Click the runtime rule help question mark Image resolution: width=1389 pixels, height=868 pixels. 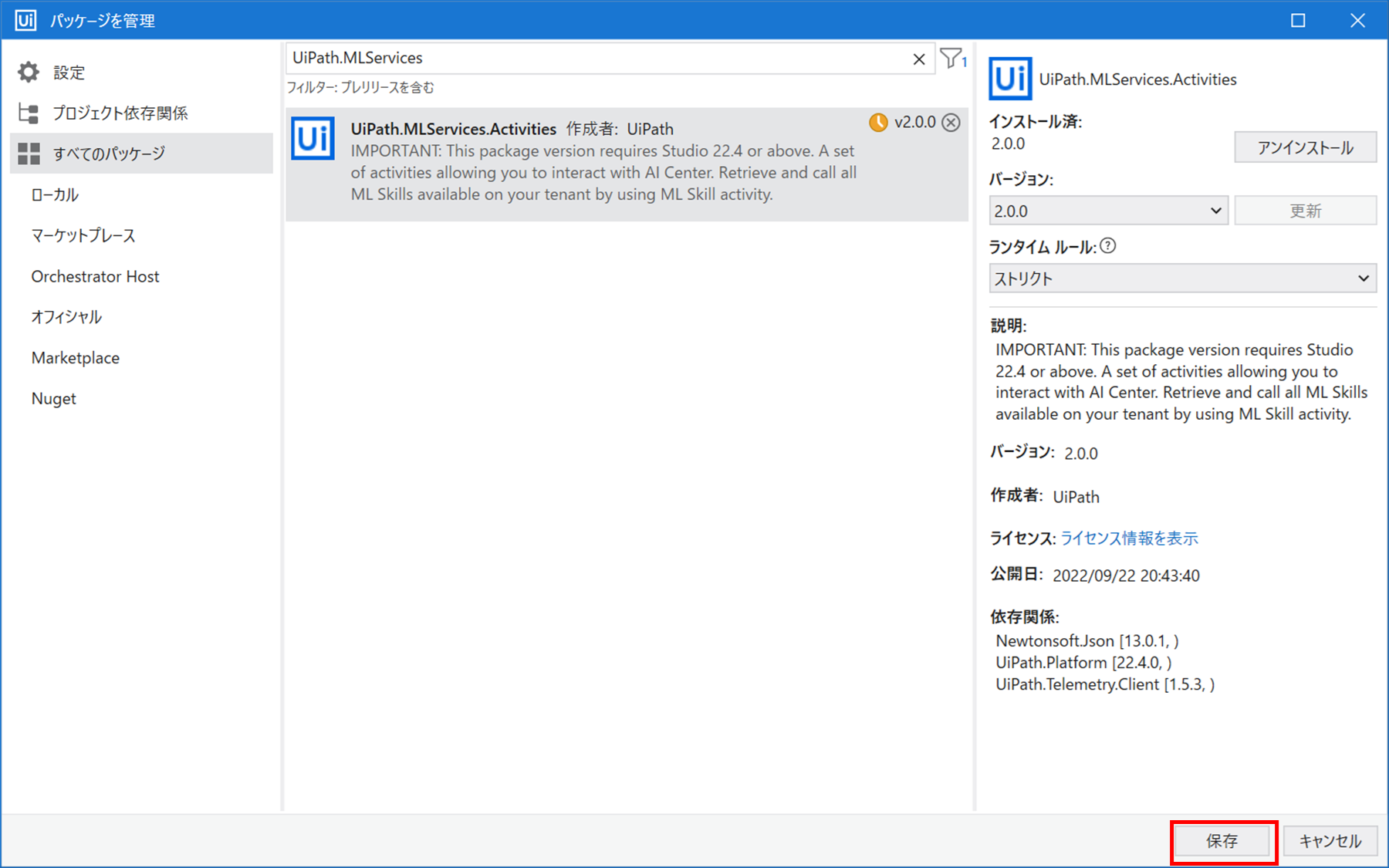click(x=1108, y=246)
